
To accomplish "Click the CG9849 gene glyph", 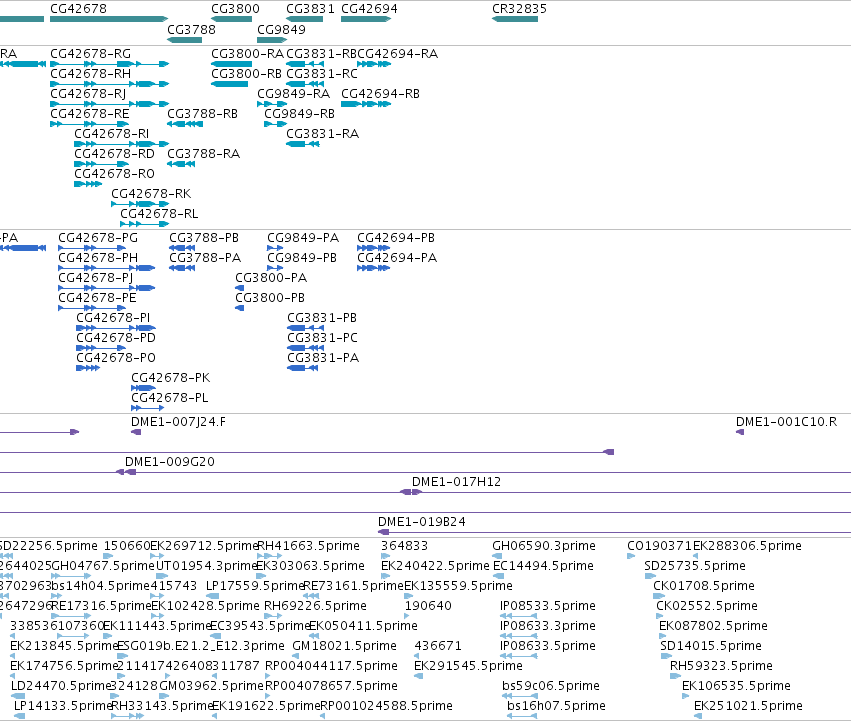I will [272, 40].
